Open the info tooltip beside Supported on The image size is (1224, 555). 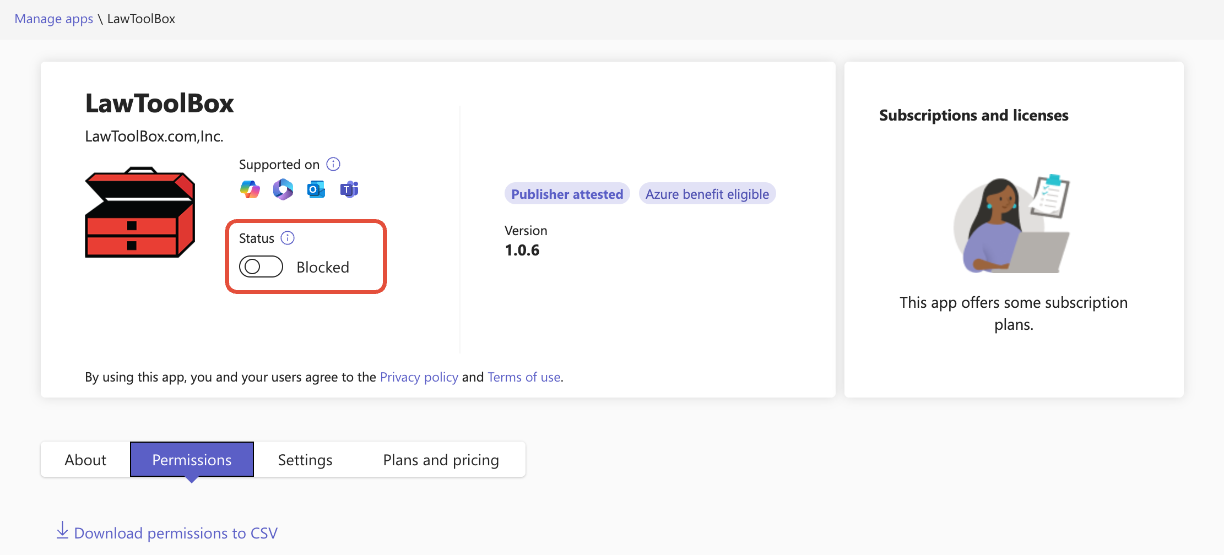click(x=334, y=164)
